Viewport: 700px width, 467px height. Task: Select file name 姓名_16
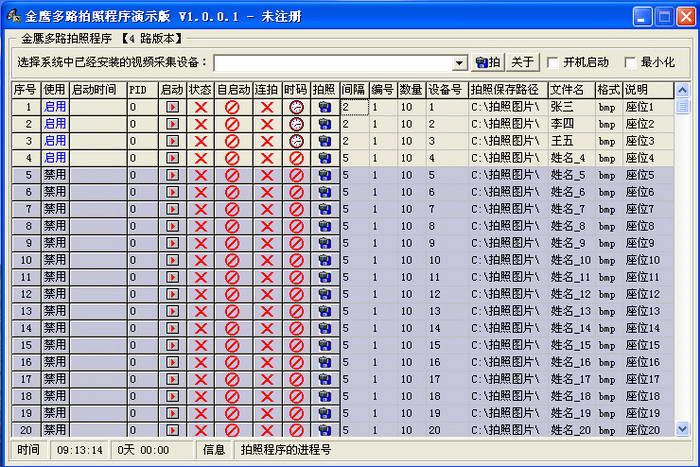point(571,362)
